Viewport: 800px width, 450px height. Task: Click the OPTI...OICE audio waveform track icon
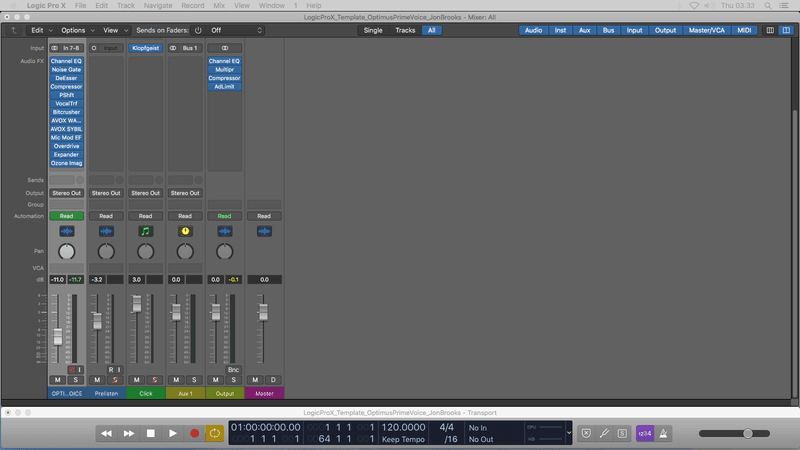tap(66, 231)
